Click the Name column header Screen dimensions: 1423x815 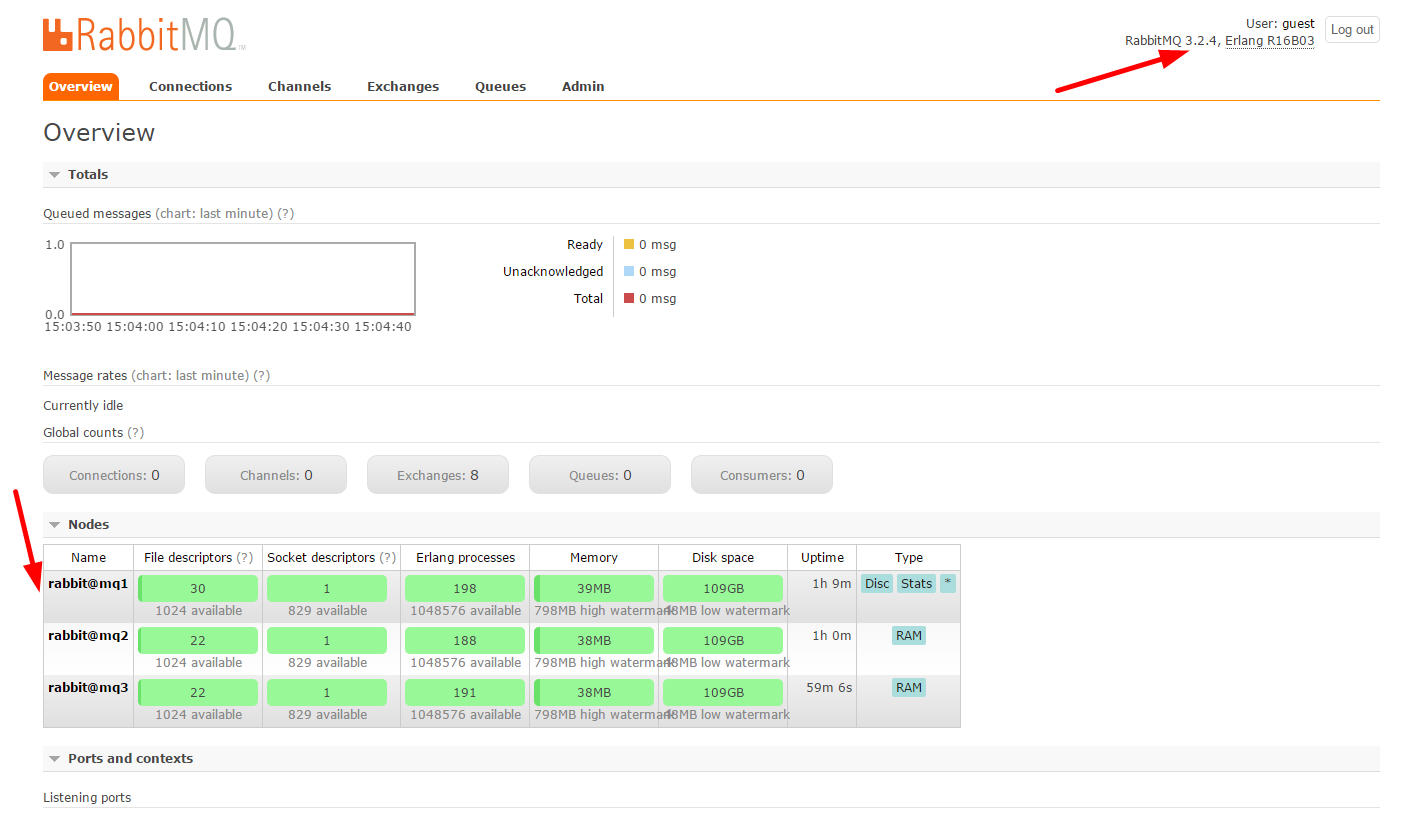[x=88, y=557]
